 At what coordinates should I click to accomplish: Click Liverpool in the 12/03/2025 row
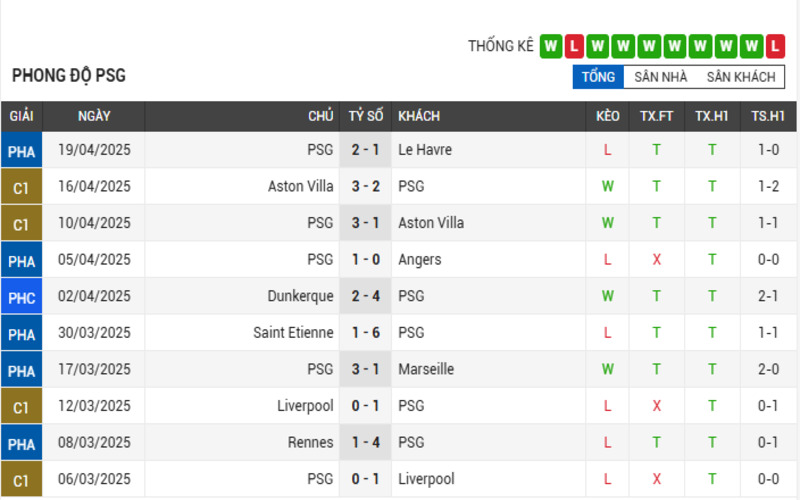[305, 406]
